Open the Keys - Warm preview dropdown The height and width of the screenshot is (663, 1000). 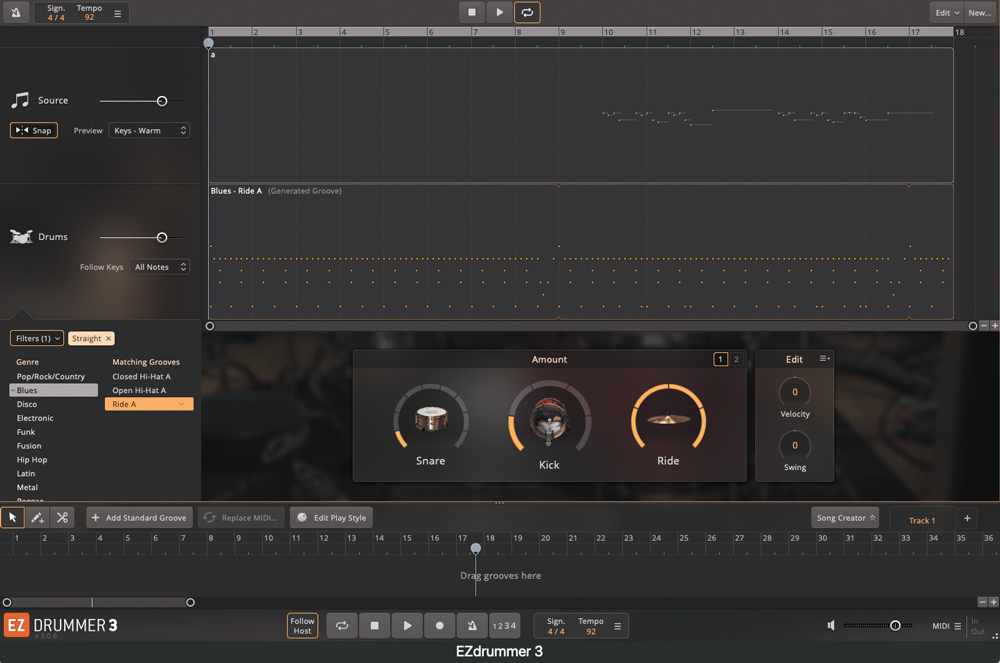tap(149, 130)
